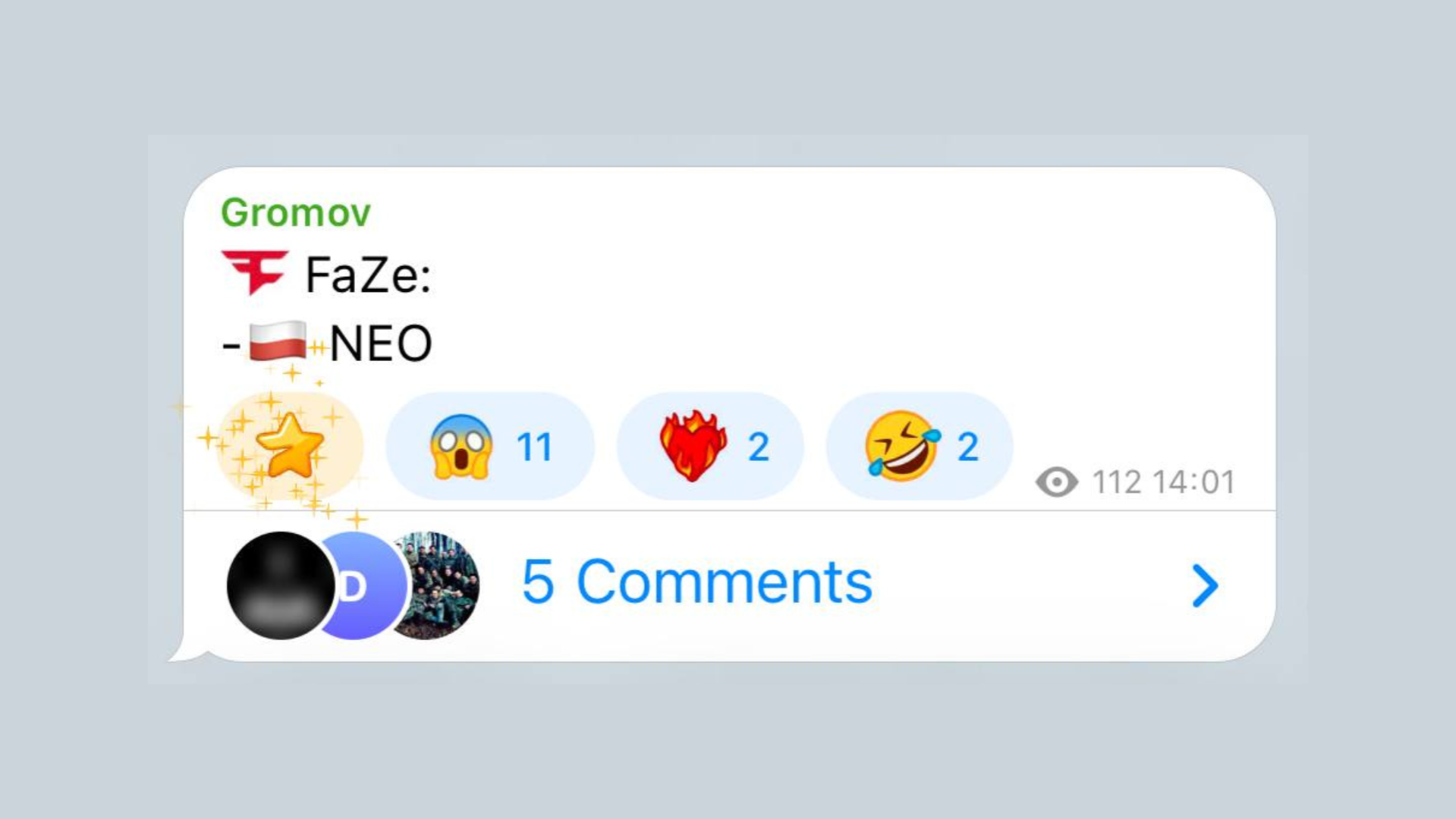
Task: Toggle the heart on fire reaction
Action: pos(710,446)
